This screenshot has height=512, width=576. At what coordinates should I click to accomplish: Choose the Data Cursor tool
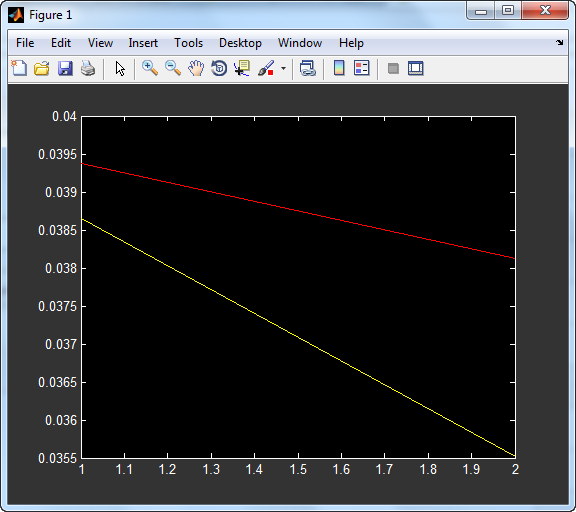(x=242, y=68)
